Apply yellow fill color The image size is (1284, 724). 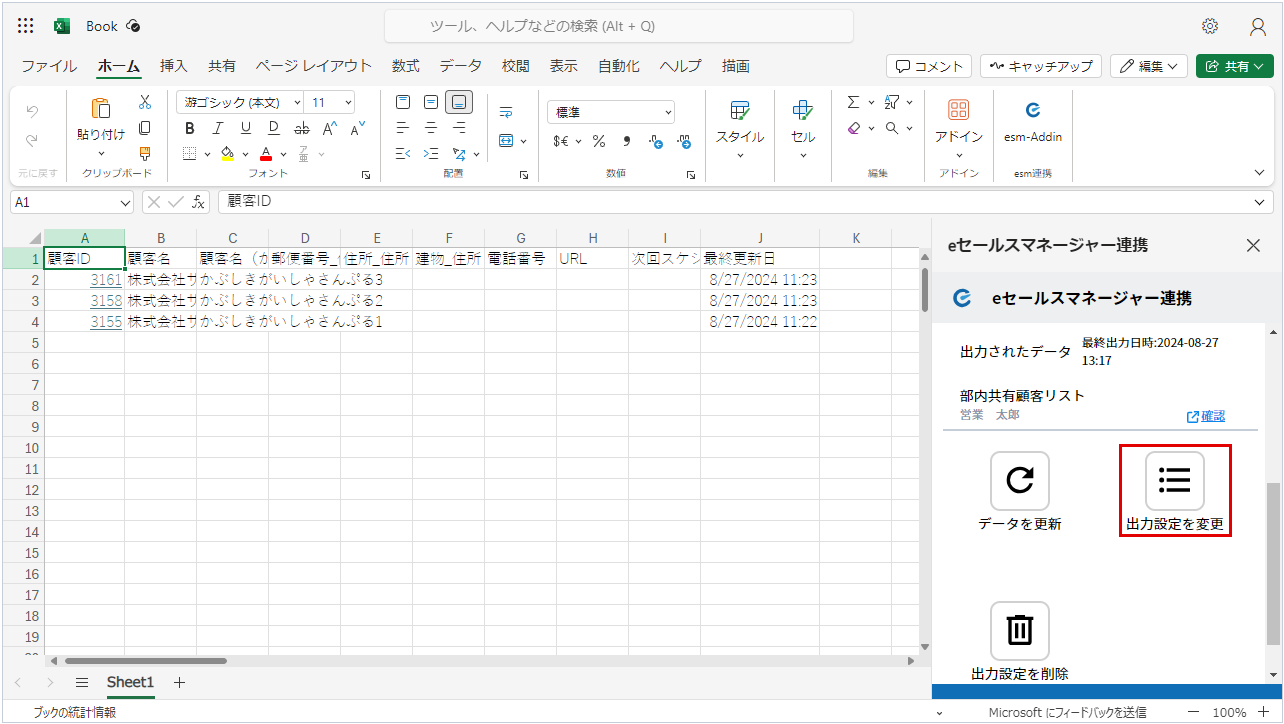pyautogui.click(x=227, y=154)
